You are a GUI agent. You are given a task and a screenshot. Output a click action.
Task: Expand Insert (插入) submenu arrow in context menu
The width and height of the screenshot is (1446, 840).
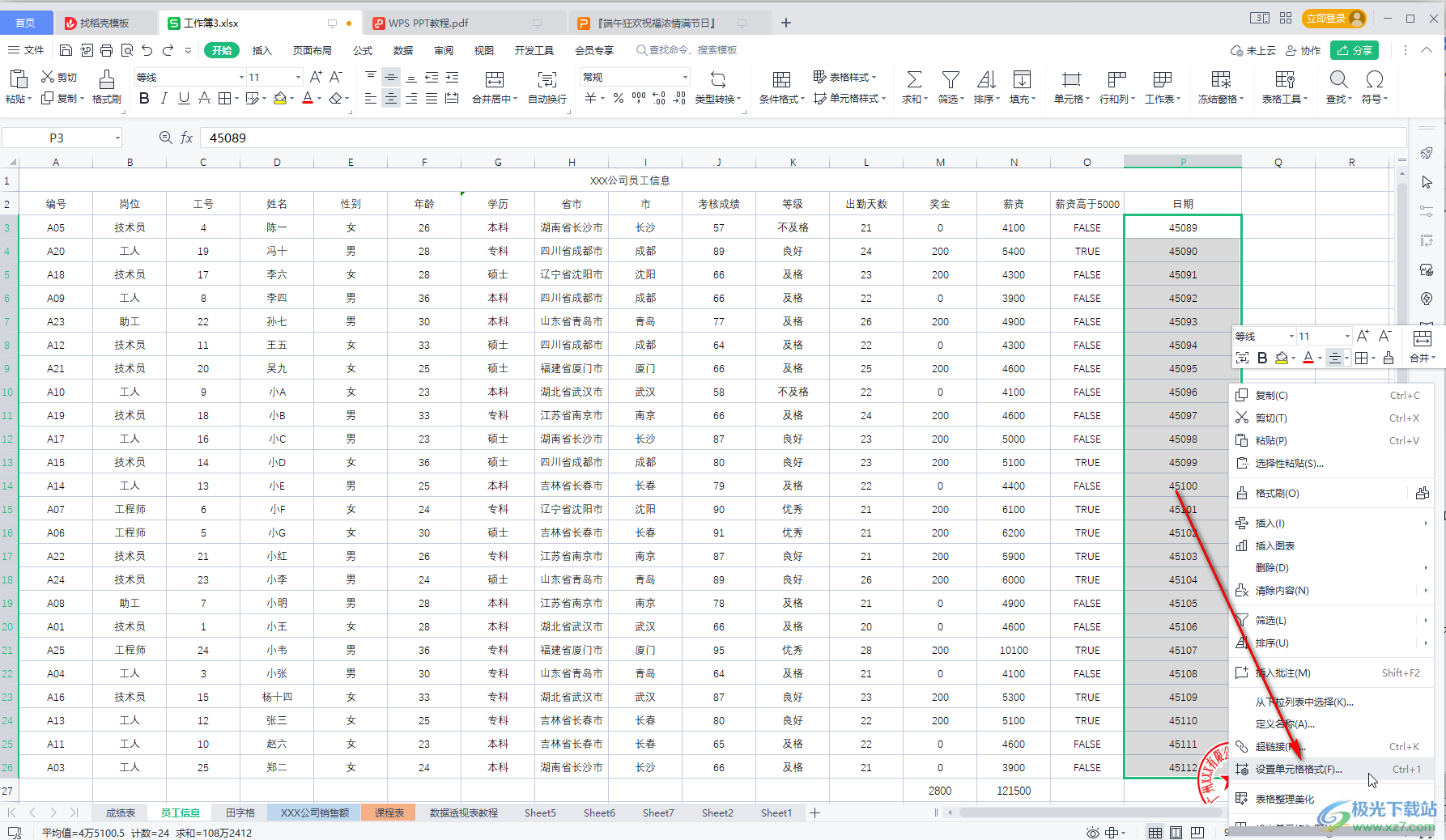point(1425,524)
